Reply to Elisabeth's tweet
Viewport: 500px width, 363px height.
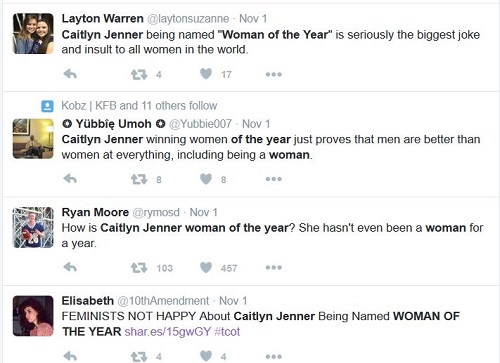tap(70, 356)
